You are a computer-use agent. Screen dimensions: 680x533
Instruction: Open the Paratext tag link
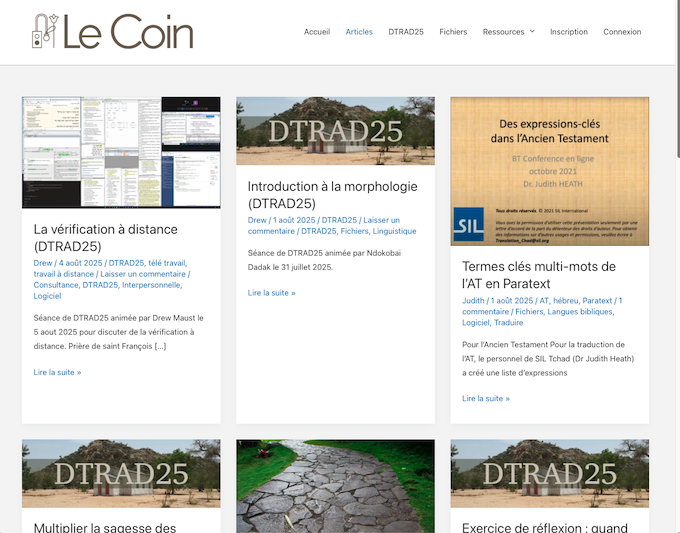click(597, 301)
